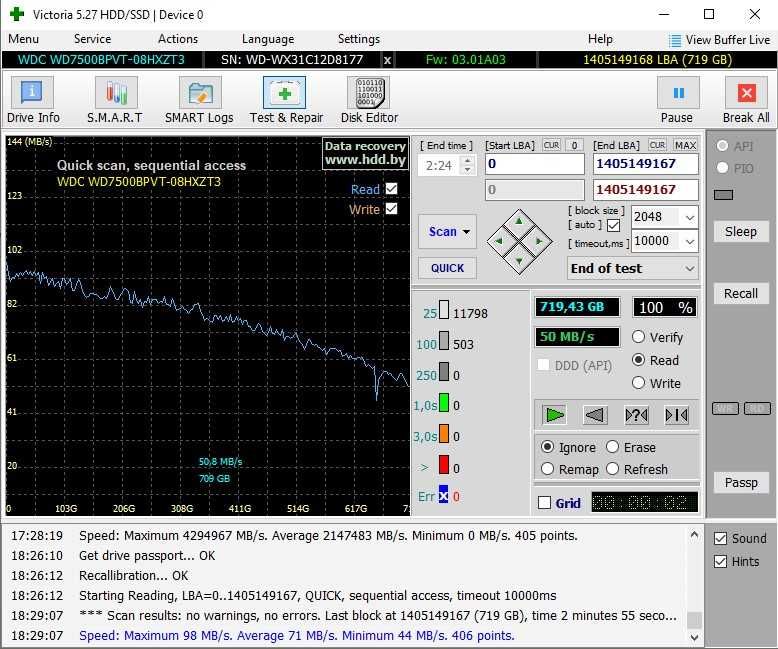The image size is (778, 649).
Task: Click the End LBA input field
Action: click(x=646, y=164)
